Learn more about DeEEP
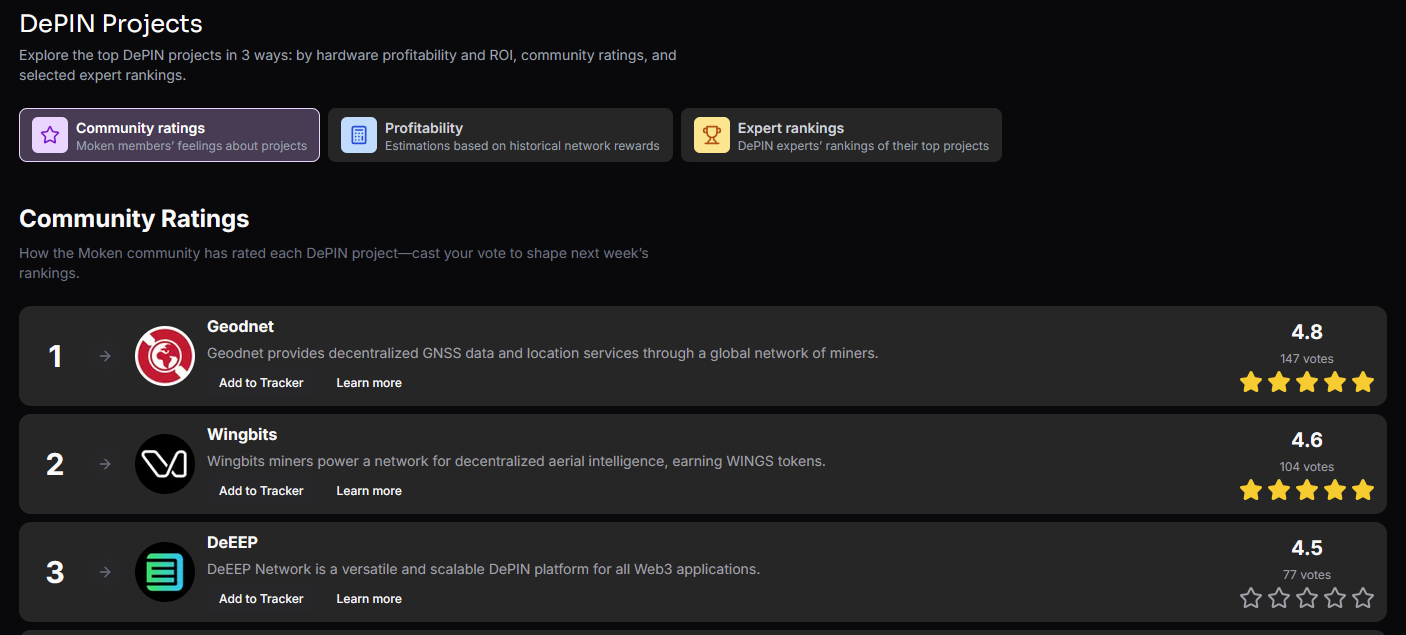 [x=369, y=599]
